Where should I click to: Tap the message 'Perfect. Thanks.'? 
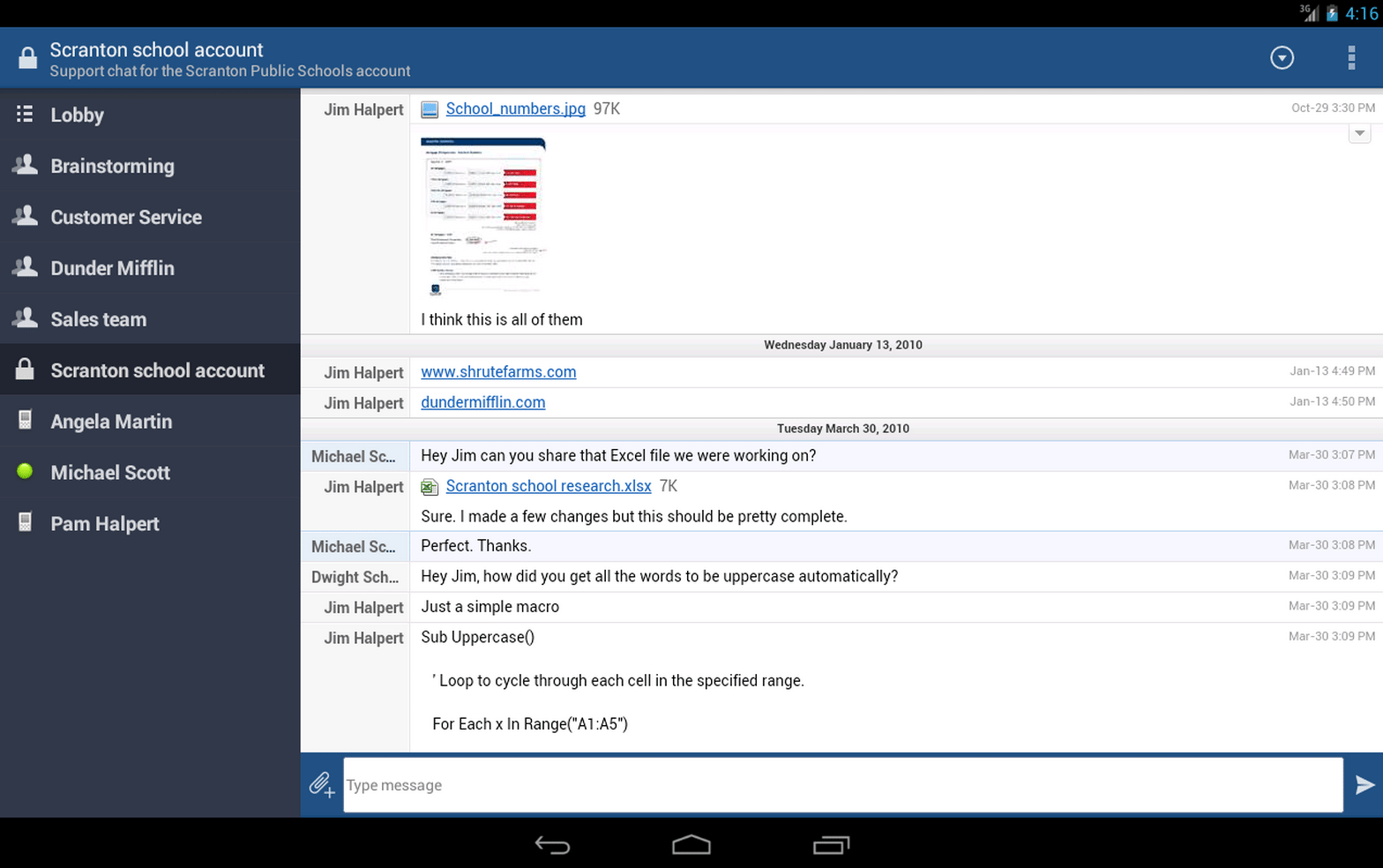(x=475, y=546)
